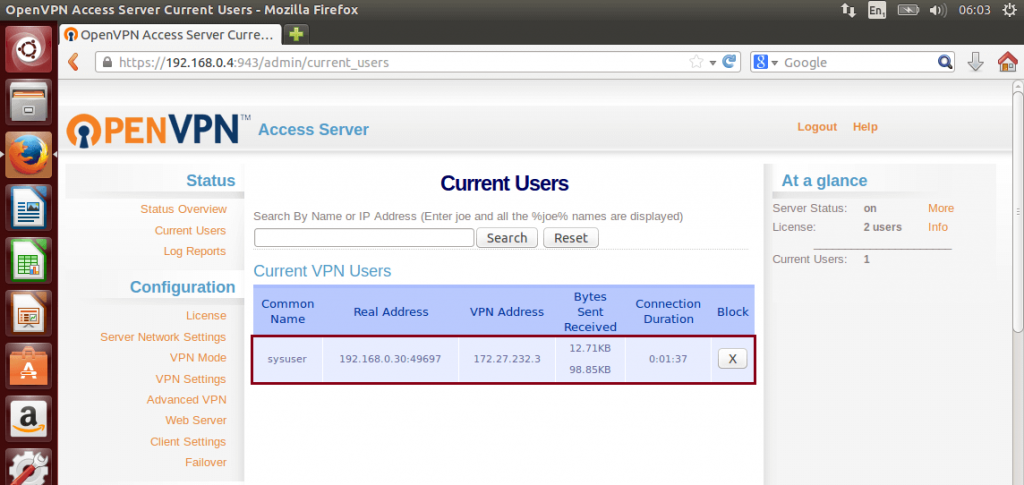Open Advanced VPN link

(x=186, y=399)
